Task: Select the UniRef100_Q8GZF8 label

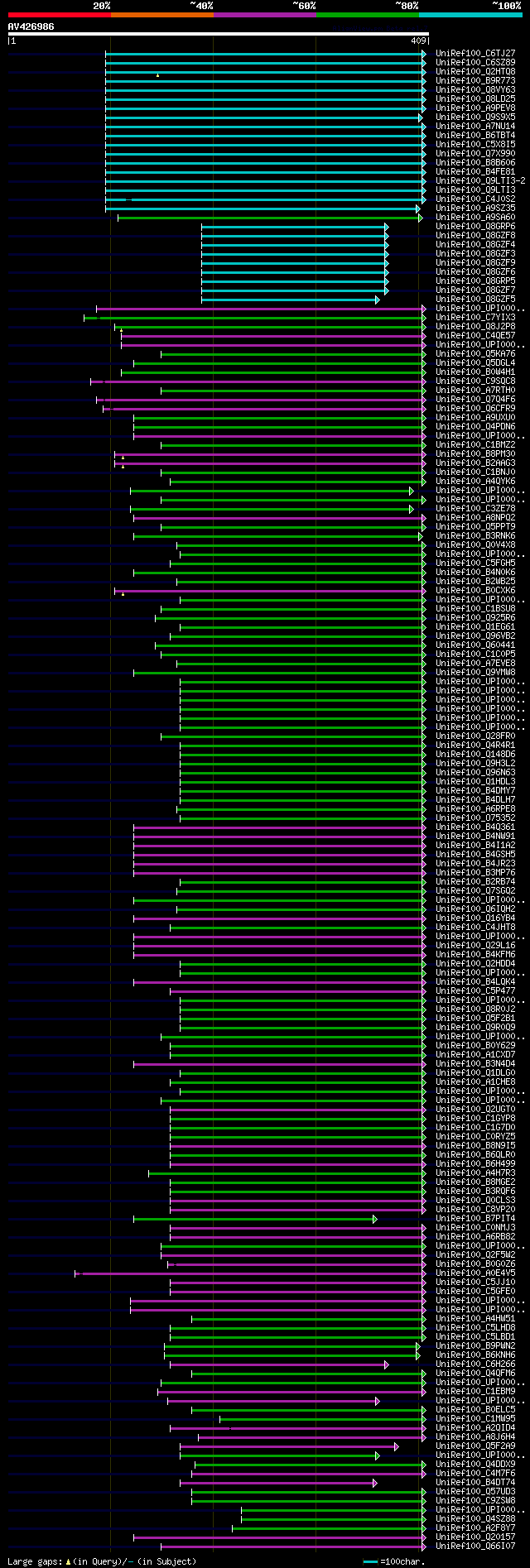Action: pyautogui.click(x=475, y=235)
